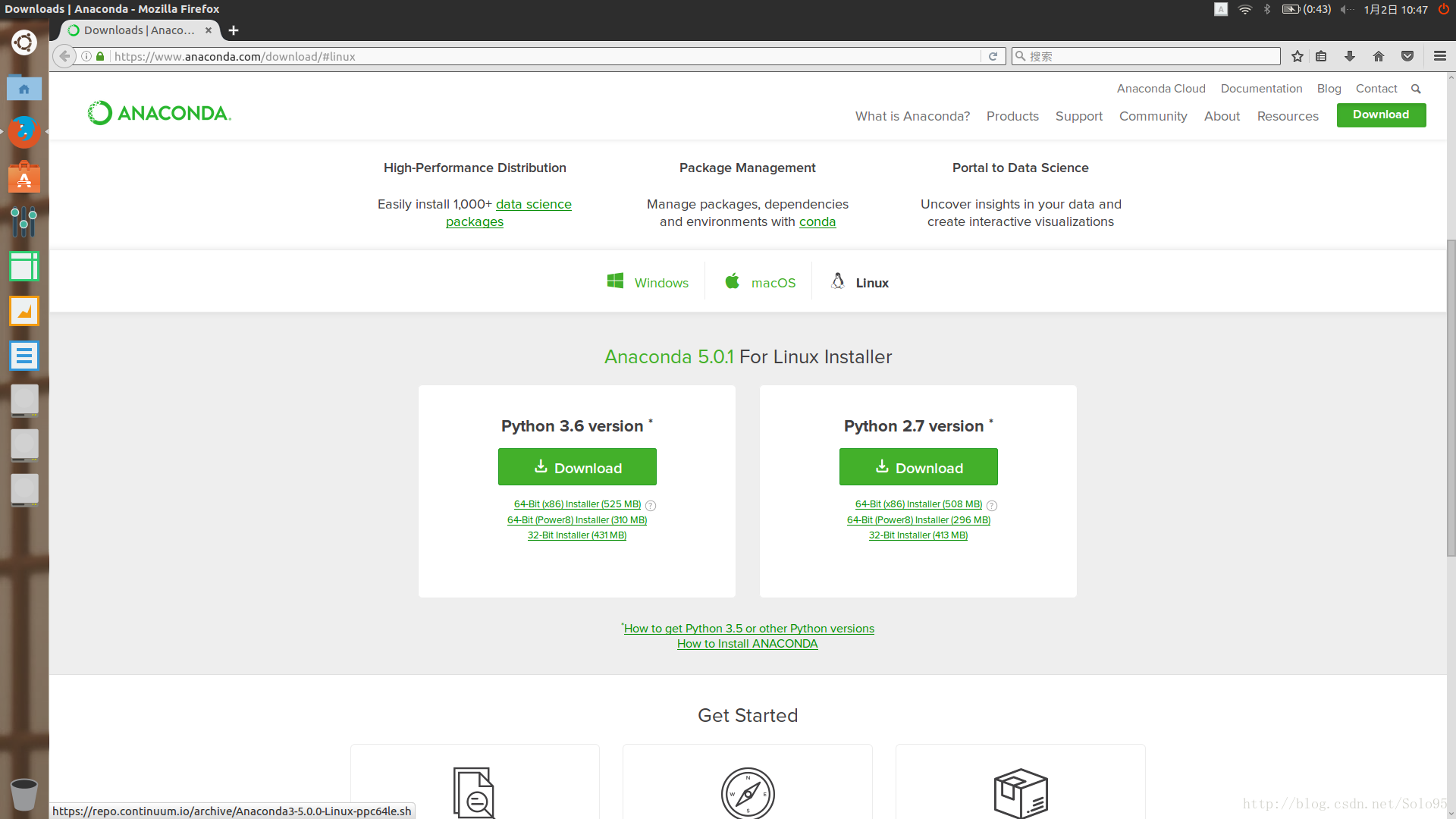Open Wi-Fi network indicator

pos(1245,9)
